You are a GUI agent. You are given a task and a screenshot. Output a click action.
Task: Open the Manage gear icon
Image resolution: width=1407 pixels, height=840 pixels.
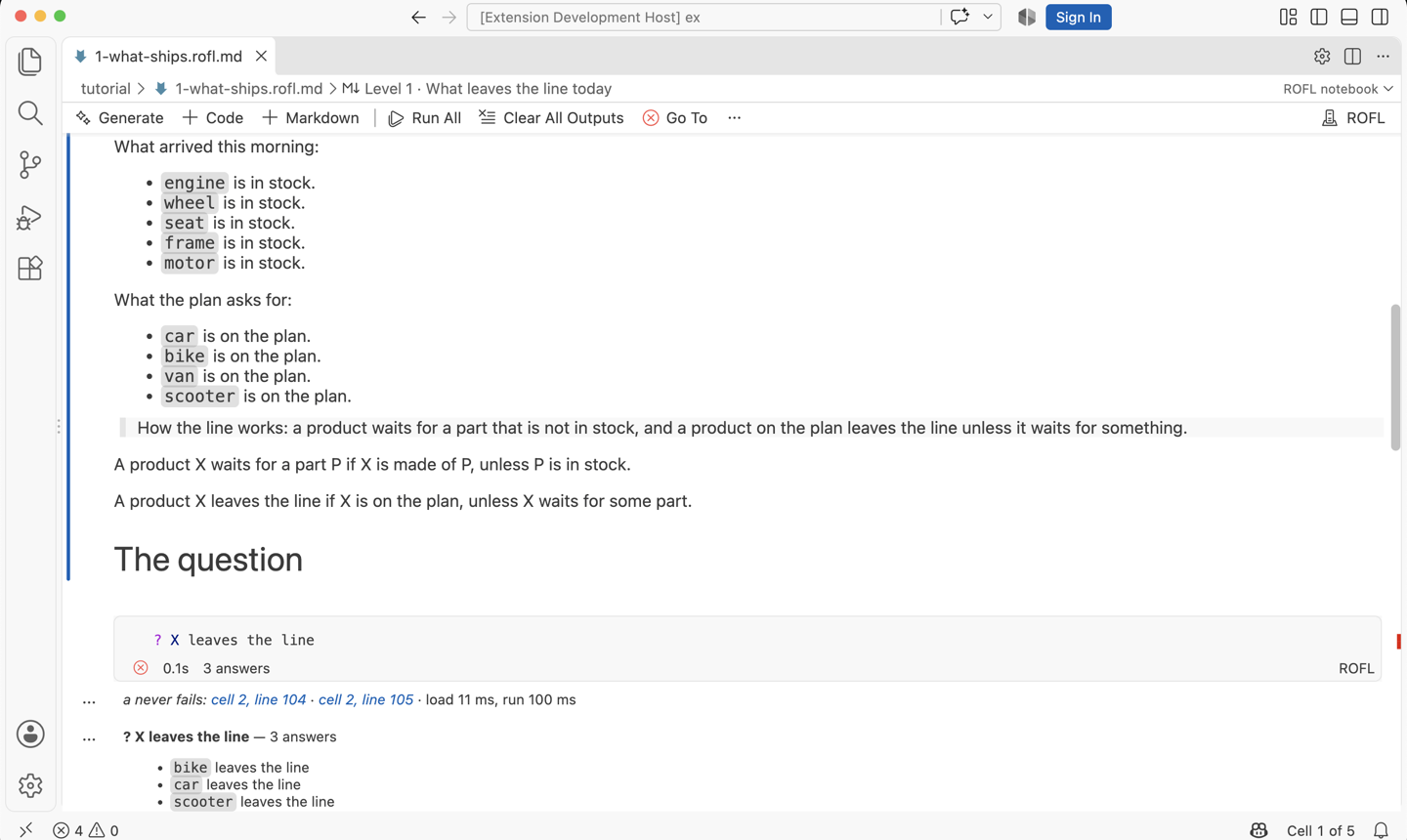coord(30,785)
